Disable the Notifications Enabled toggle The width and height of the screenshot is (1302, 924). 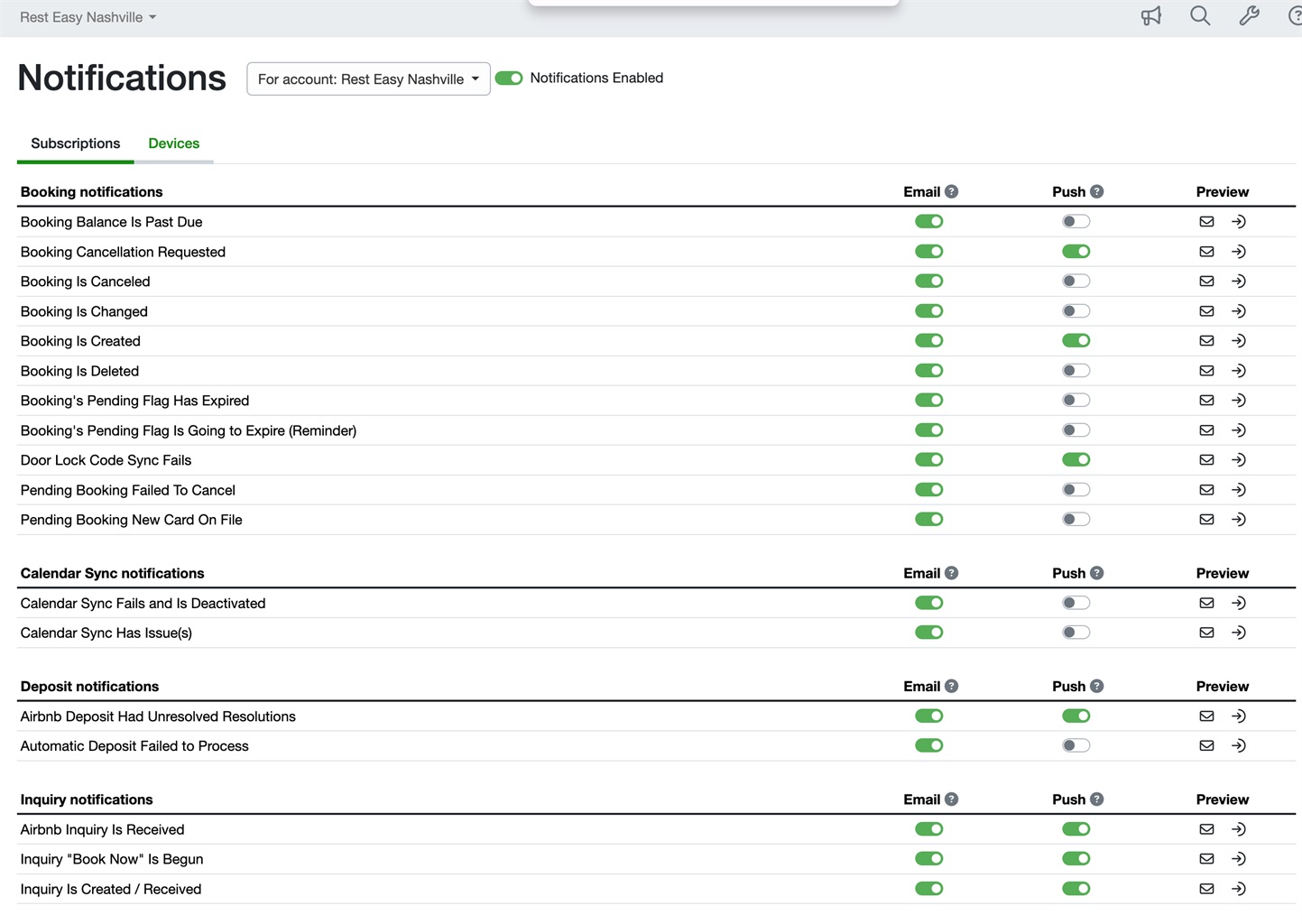(x=509, y=79)
